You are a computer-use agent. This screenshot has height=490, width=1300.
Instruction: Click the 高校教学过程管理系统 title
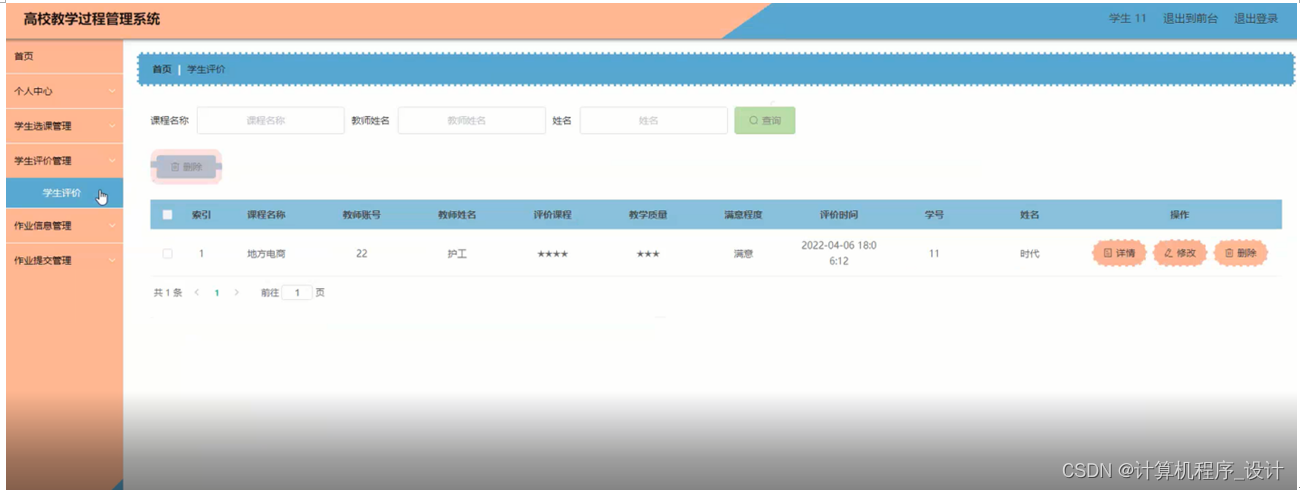(91, 19)
